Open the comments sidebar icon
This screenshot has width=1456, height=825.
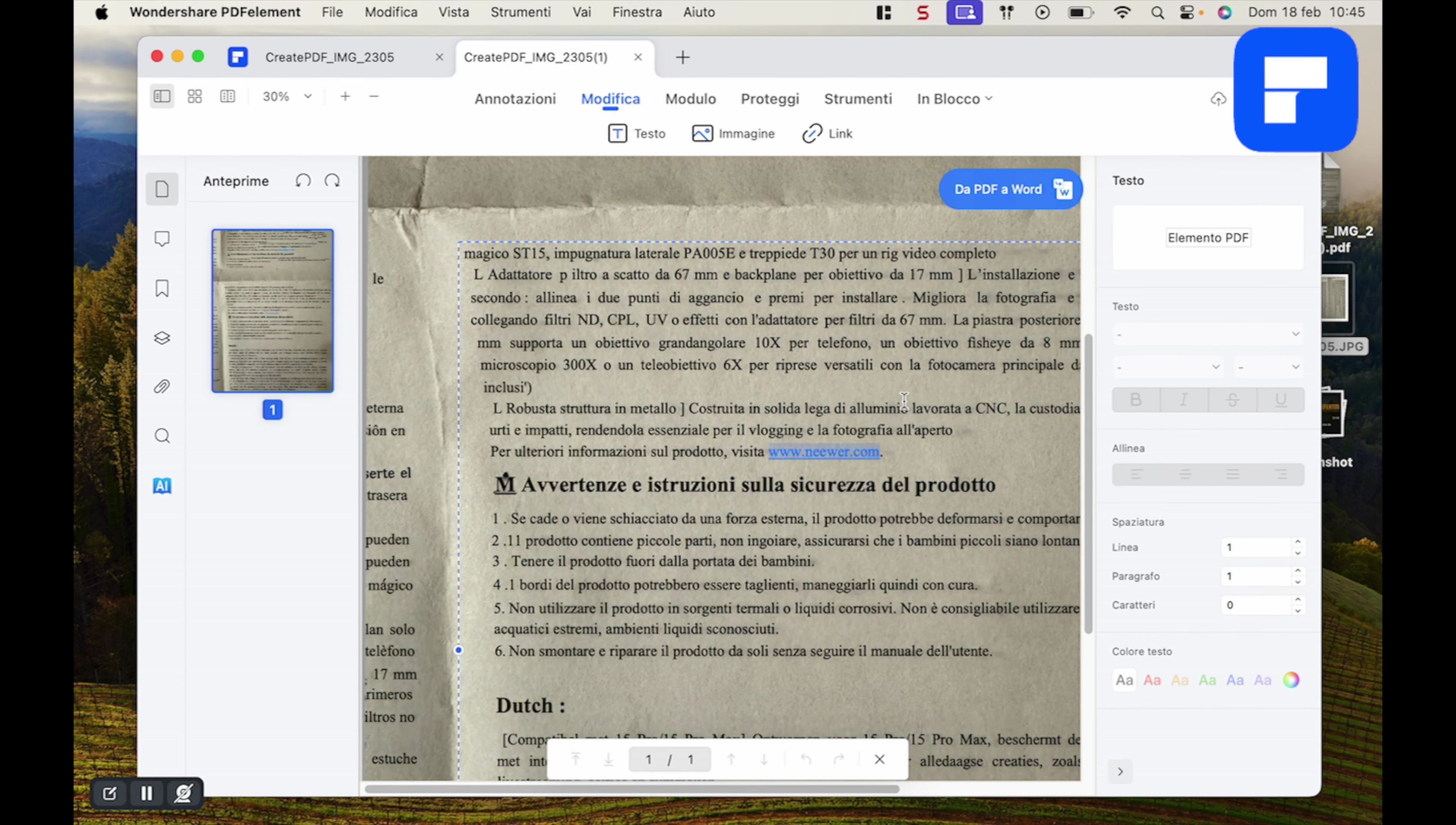pos(162,238)
